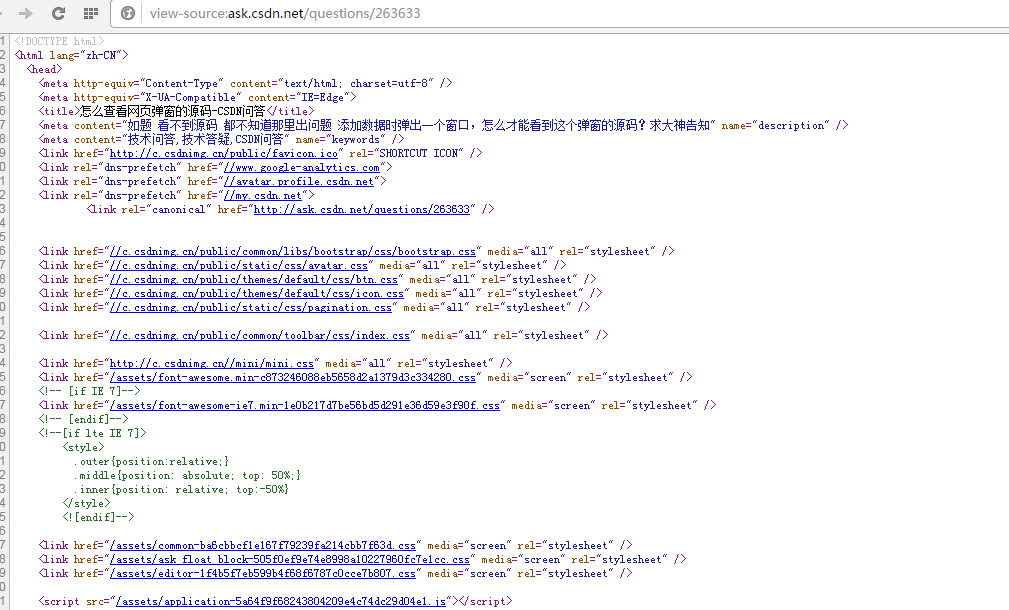Image resolution: width=1009 pixels, height=610 pixels.
Task: Open the application-5a64f9 js link
Action: (281, 602)
